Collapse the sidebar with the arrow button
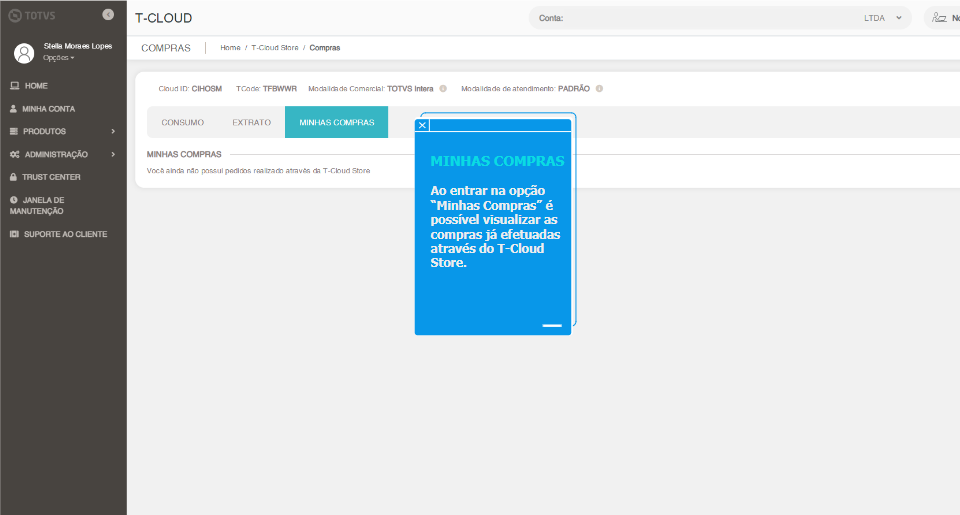The width and height of the screenshot is (960, 515). point(108,15)
